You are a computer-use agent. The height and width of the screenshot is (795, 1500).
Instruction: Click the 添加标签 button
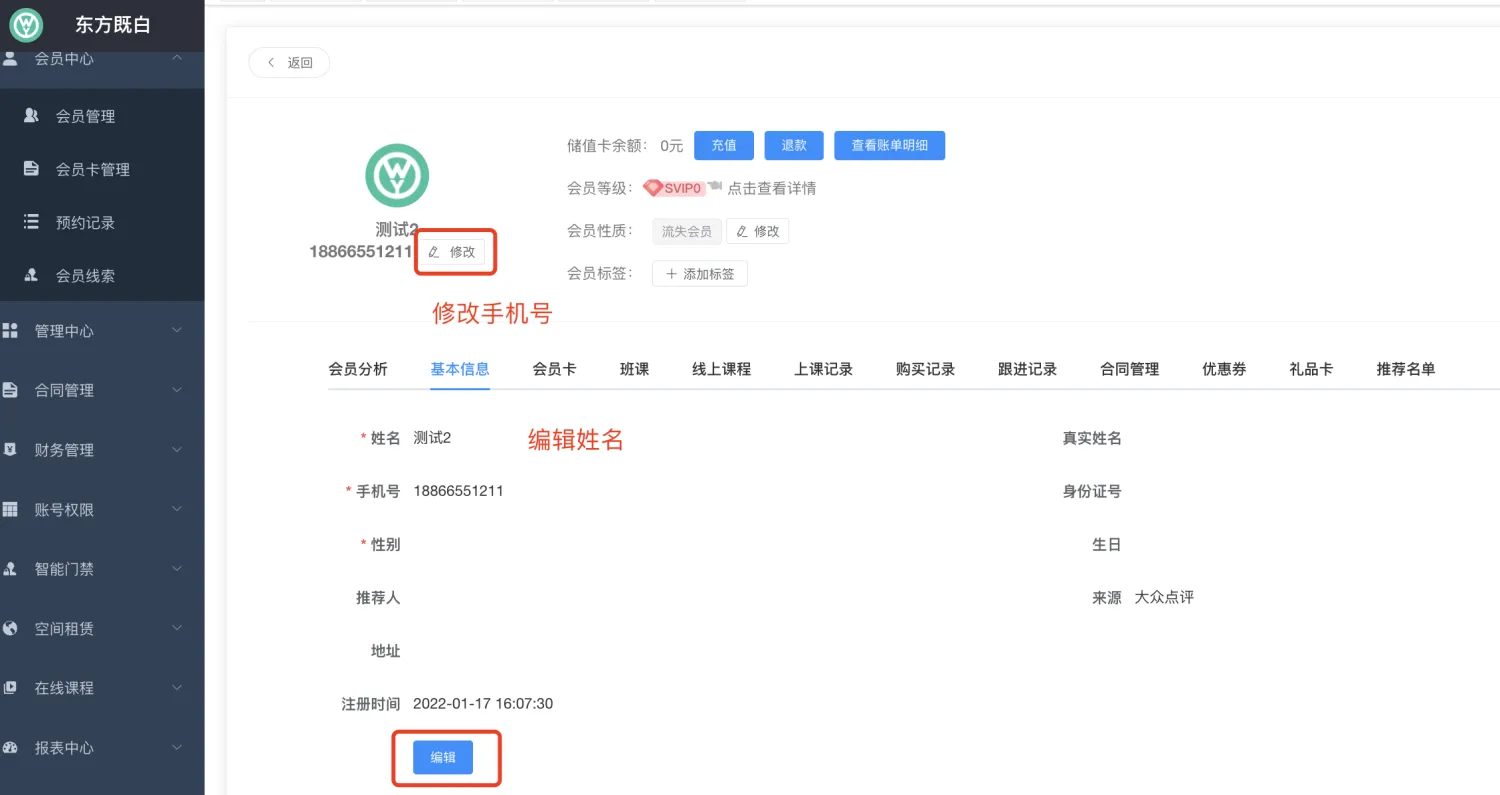(x=700, y=274)
